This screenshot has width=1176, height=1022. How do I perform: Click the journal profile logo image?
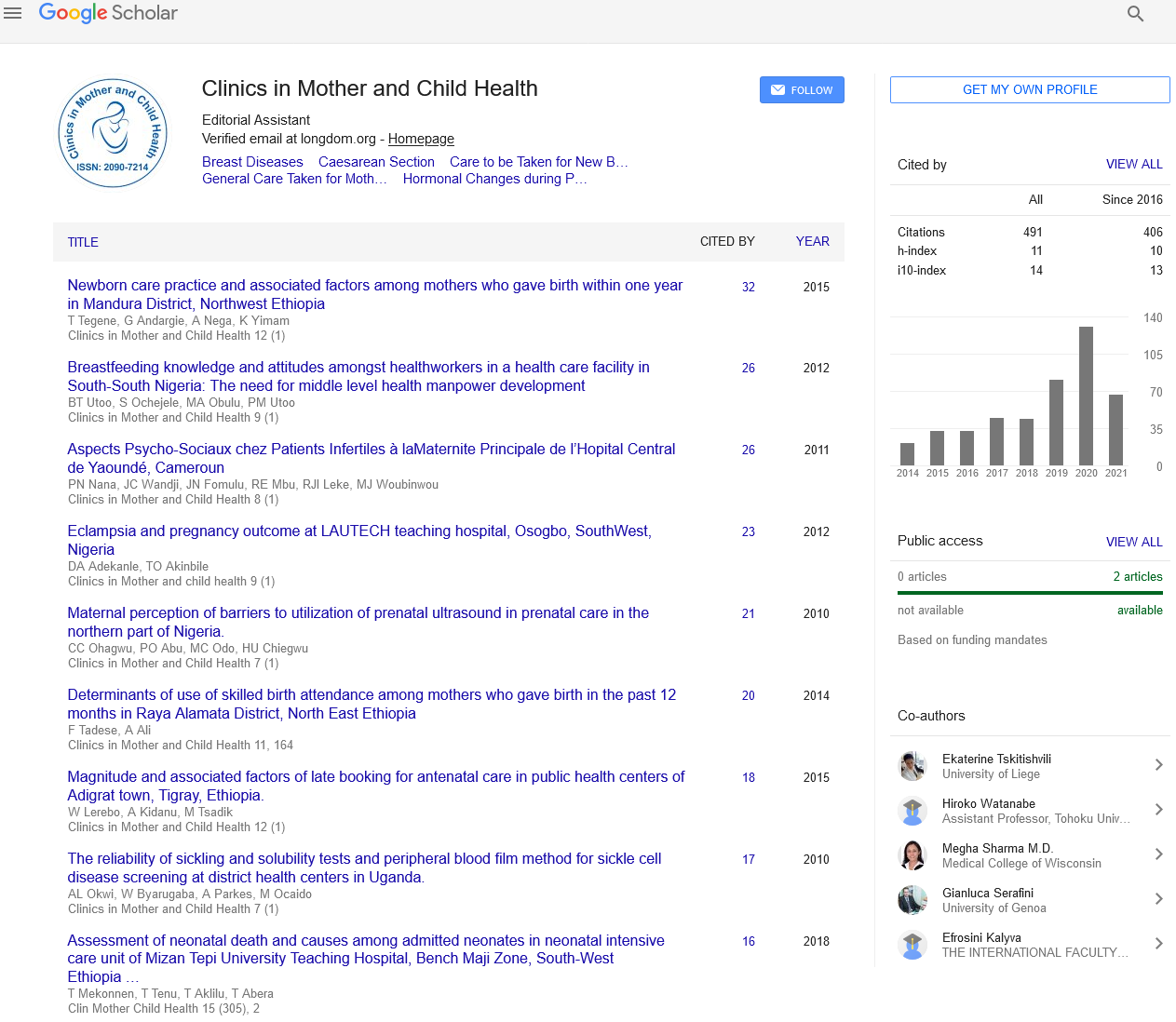click(113, 132)
